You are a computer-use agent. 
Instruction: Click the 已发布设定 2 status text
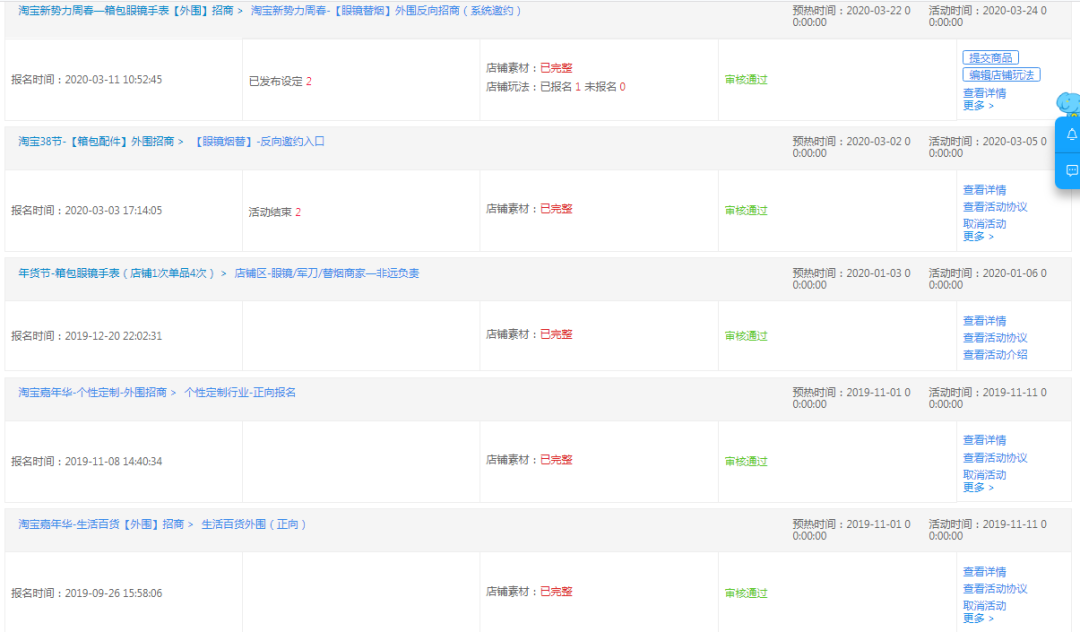(280, 81)
